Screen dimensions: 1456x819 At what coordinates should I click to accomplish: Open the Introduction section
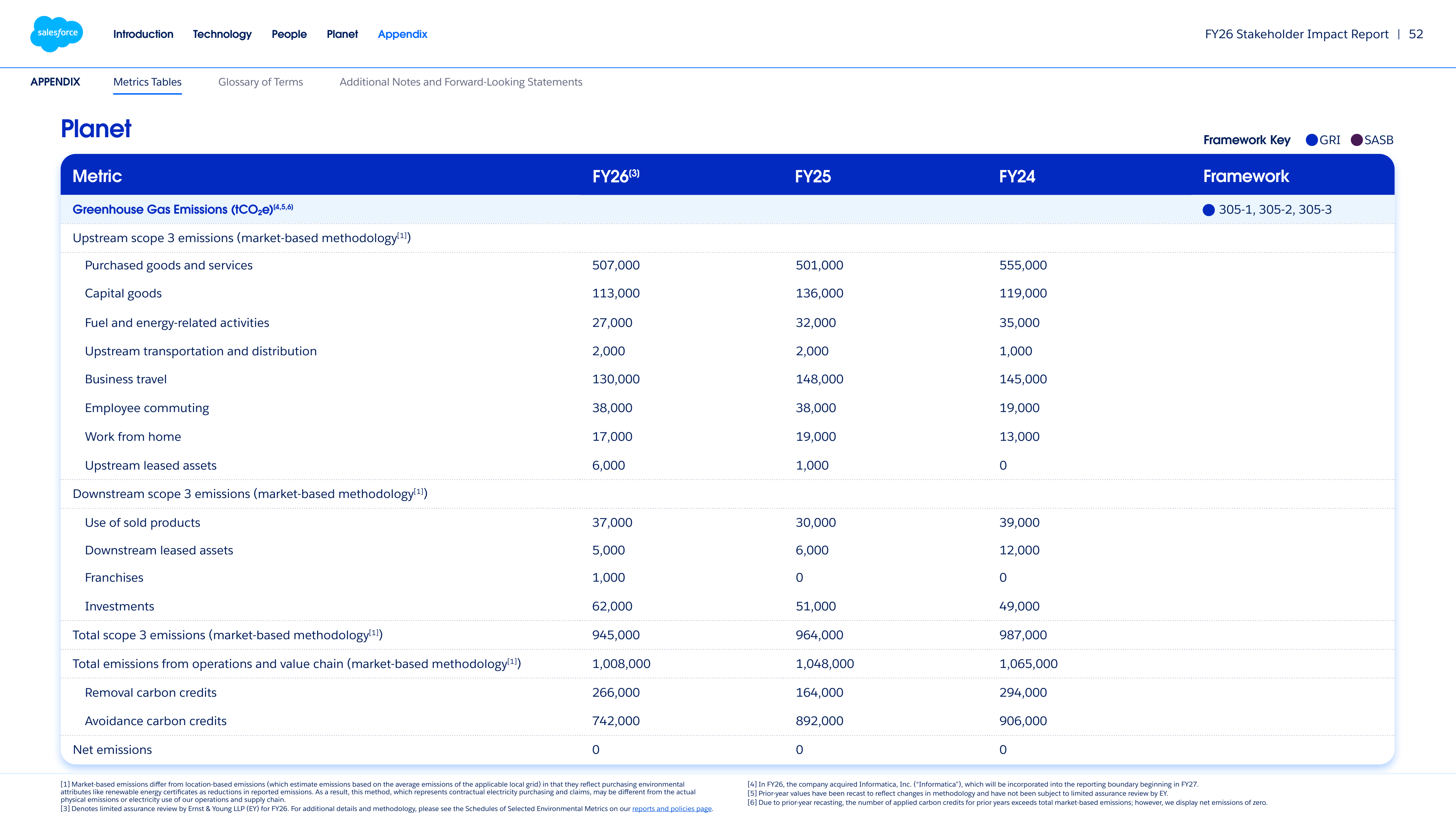tap(143, 34)
